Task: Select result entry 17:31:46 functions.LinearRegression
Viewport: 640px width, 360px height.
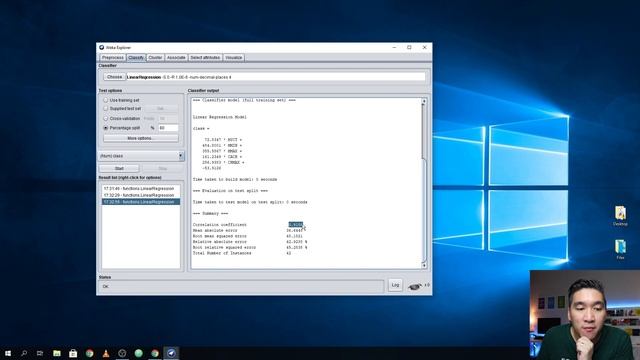Action: pos(141,189)
